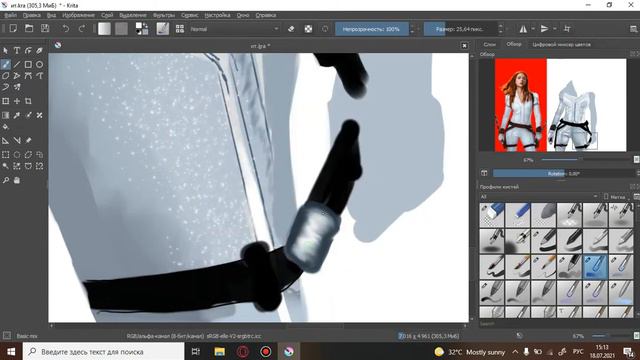This screenshot has height=360, width=640.
Task: Select the Move tool
Action: pyautogui.click(x=17, y=101)
